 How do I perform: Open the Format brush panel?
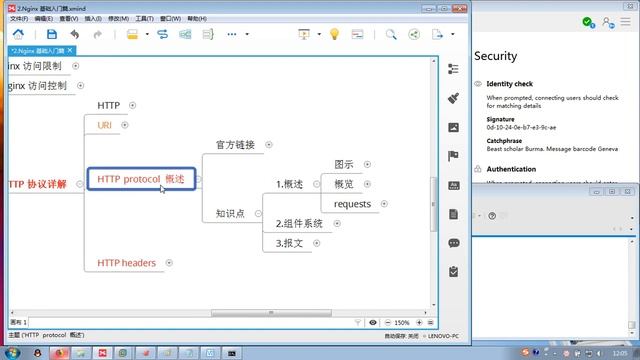tap(453, 98)
